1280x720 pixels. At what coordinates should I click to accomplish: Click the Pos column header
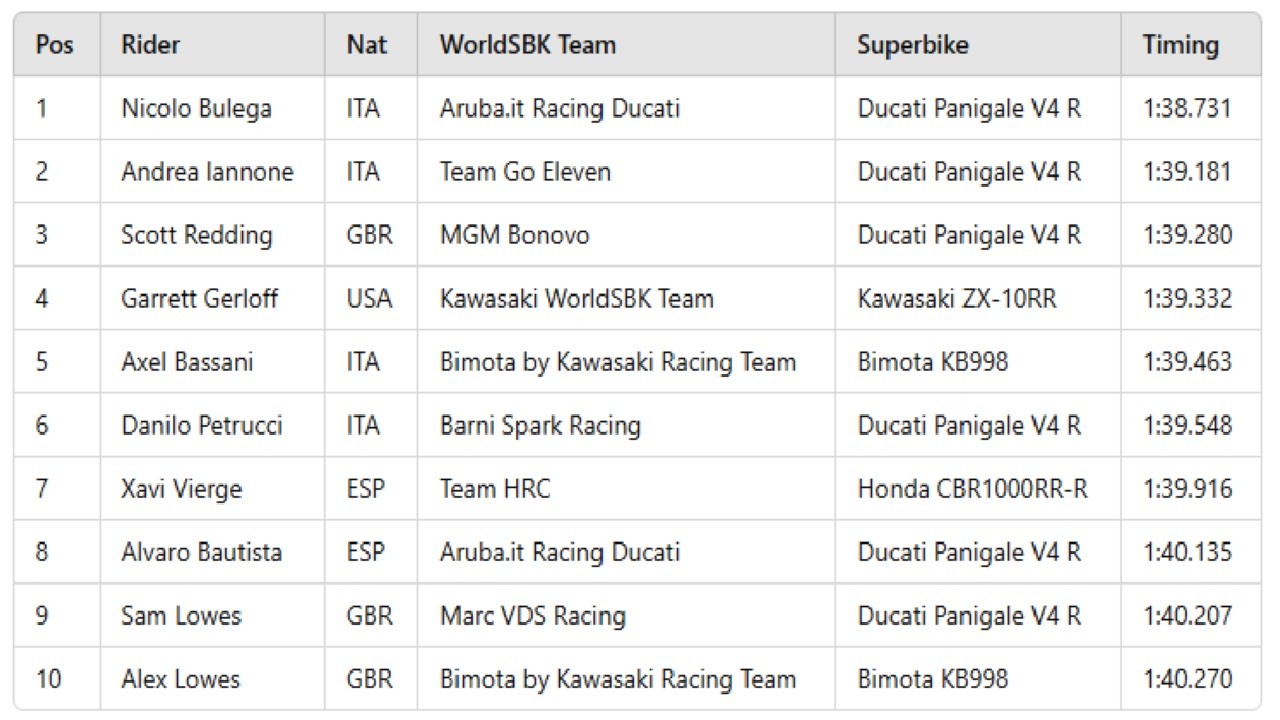coord(55,45)
